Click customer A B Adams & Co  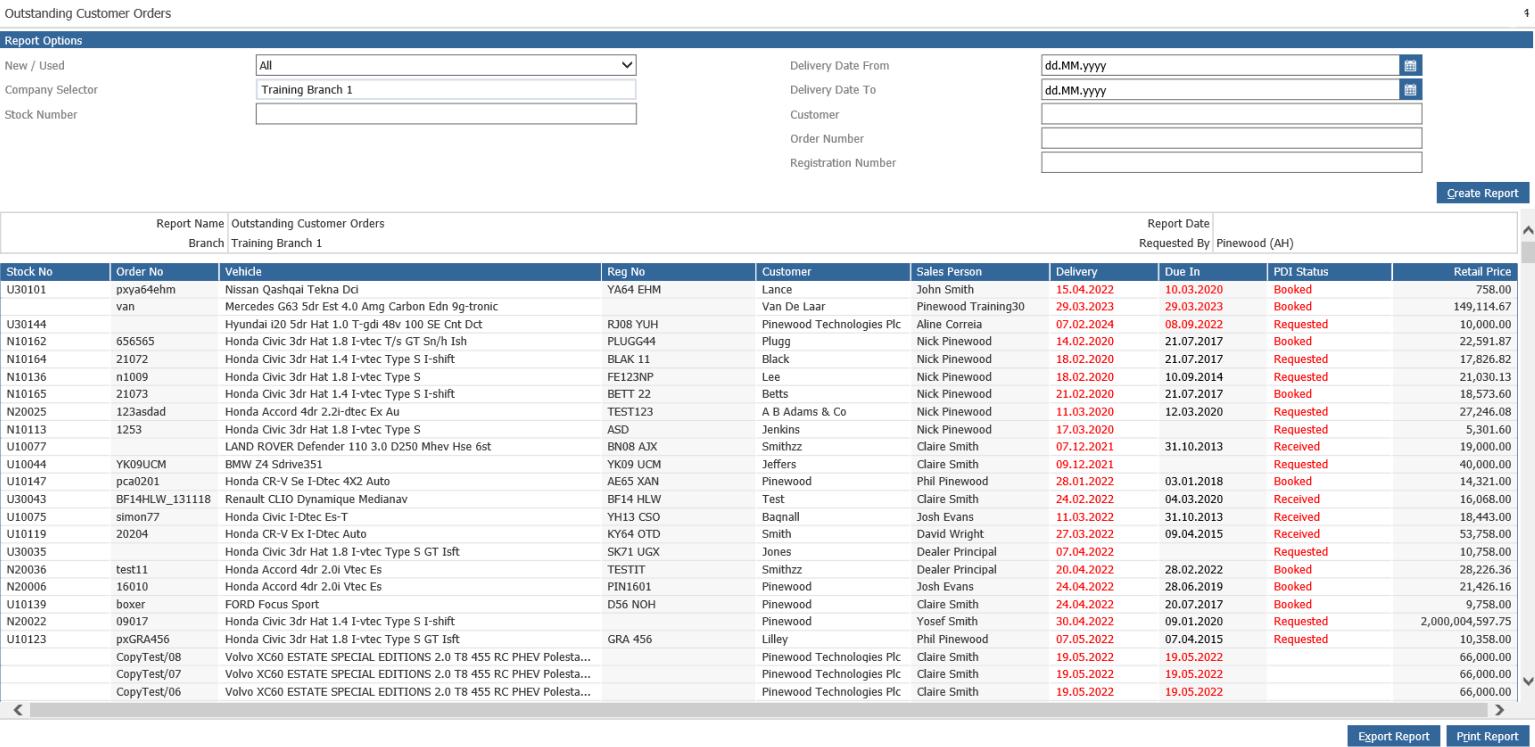(x=804, y=411)
